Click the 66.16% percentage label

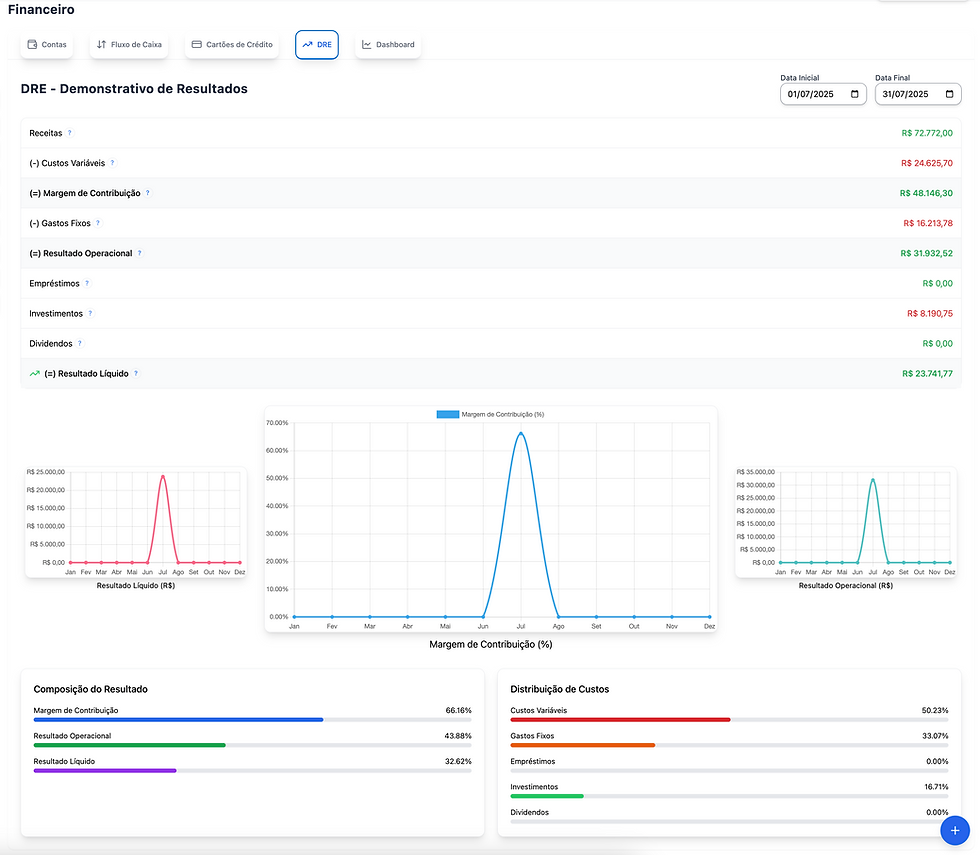pyautogui.click(x=458, y=711)
